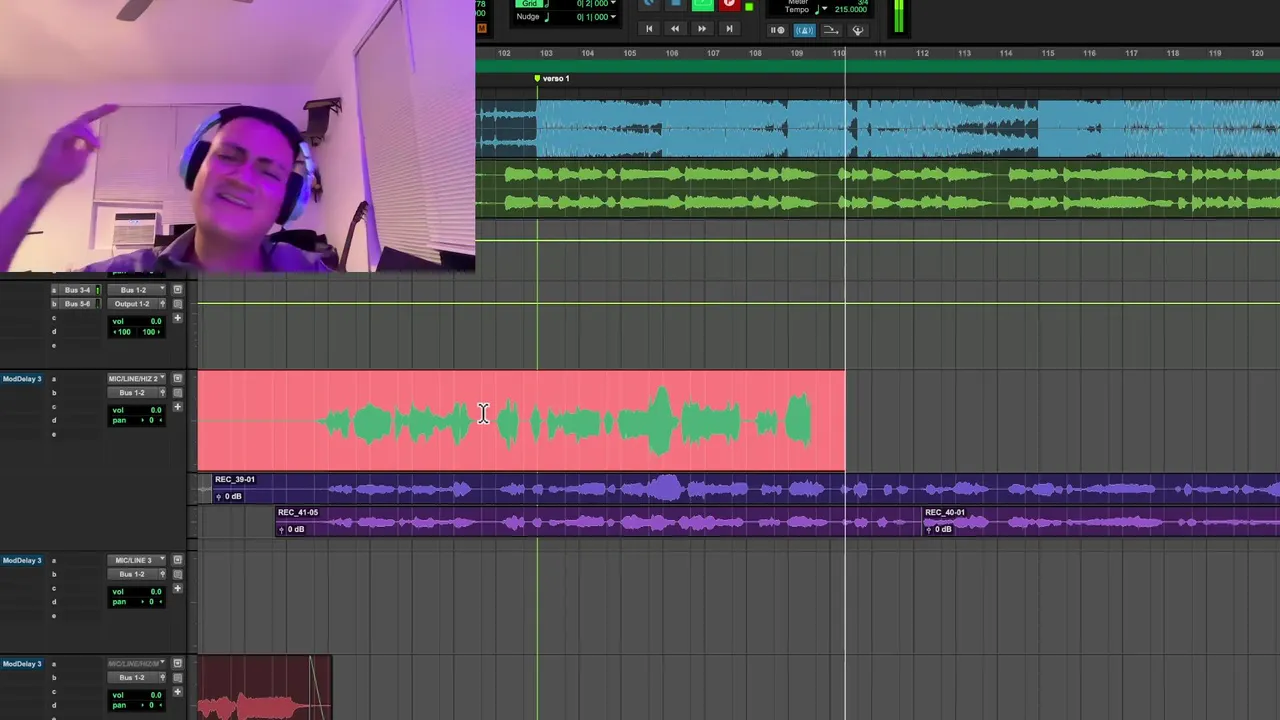Click the Nudge note value icon
1280x720 pixels.
click(547, 17)
